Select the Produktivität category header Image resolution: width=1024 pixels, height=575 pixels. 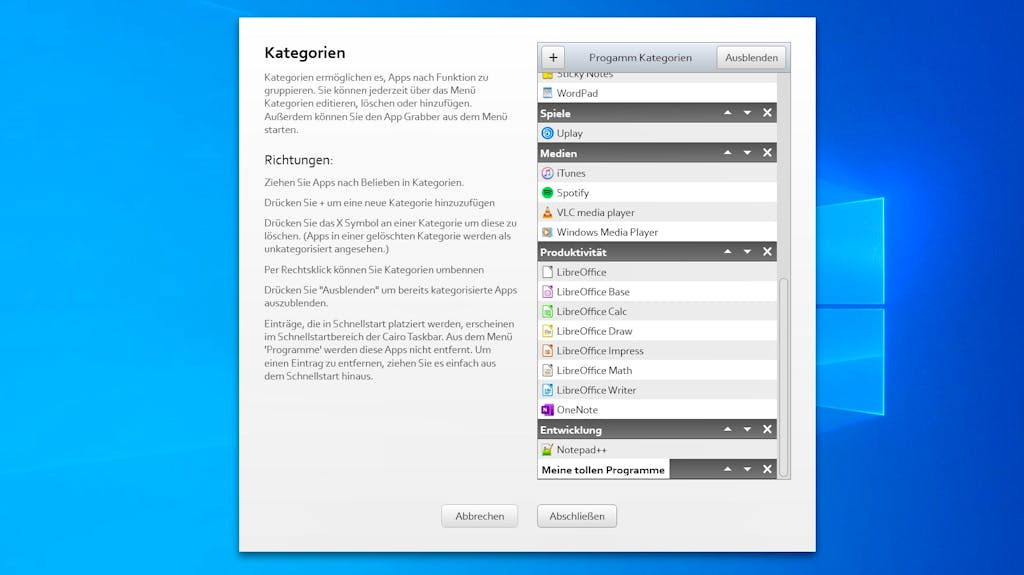tap(657, 252)
